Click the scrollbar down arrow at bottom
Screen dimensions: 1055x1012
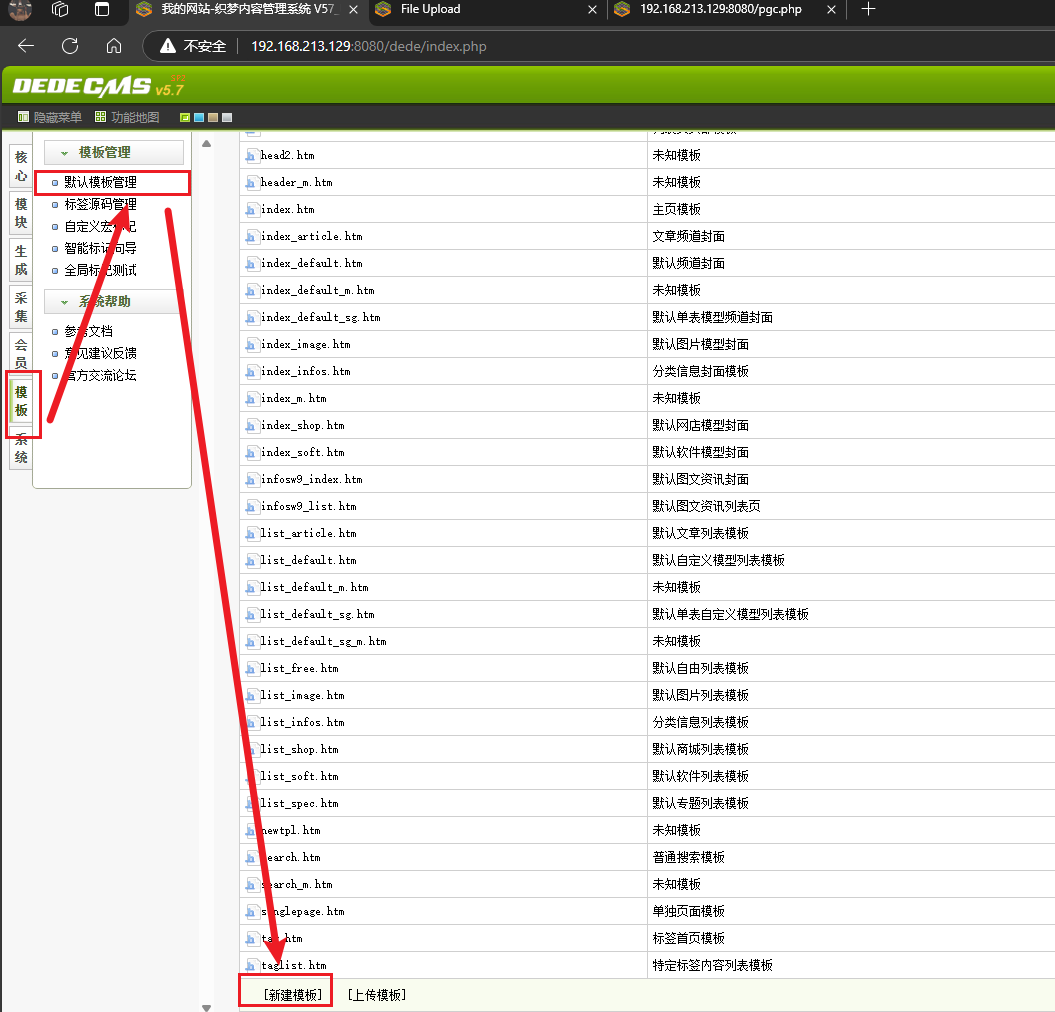pyautogui.click(x=207, y=1005)
